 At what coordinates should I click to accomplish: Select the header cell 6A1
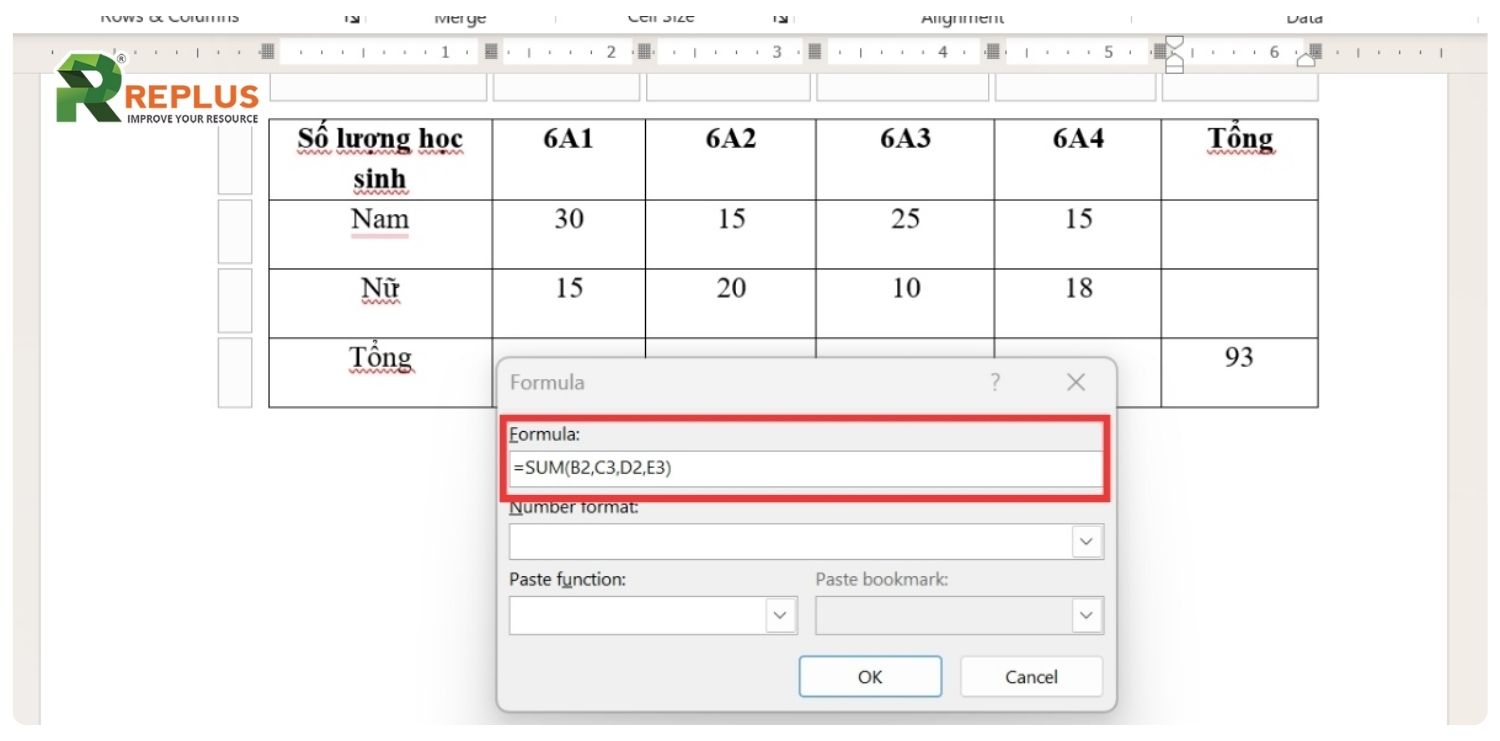(568, 159)
